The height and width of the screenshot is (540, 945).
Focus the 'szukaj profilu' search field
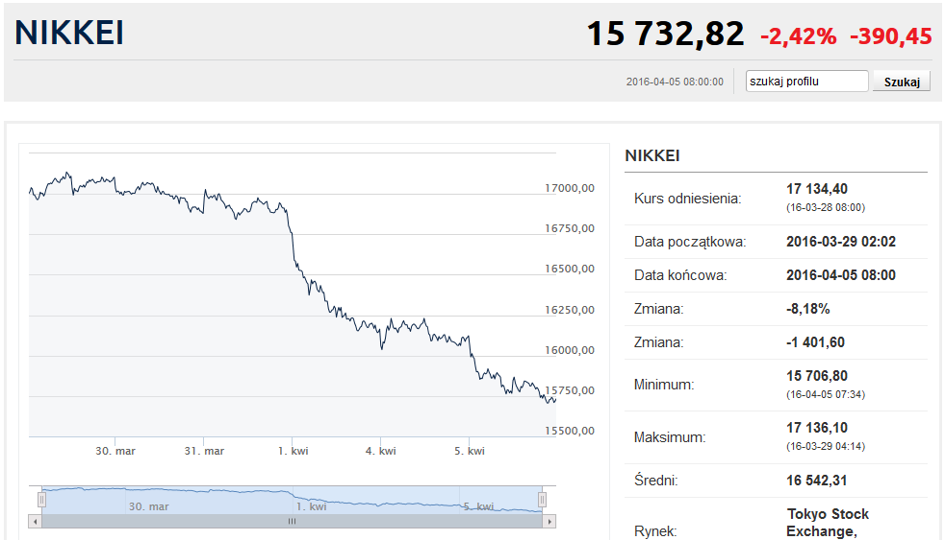pos(806,81)
